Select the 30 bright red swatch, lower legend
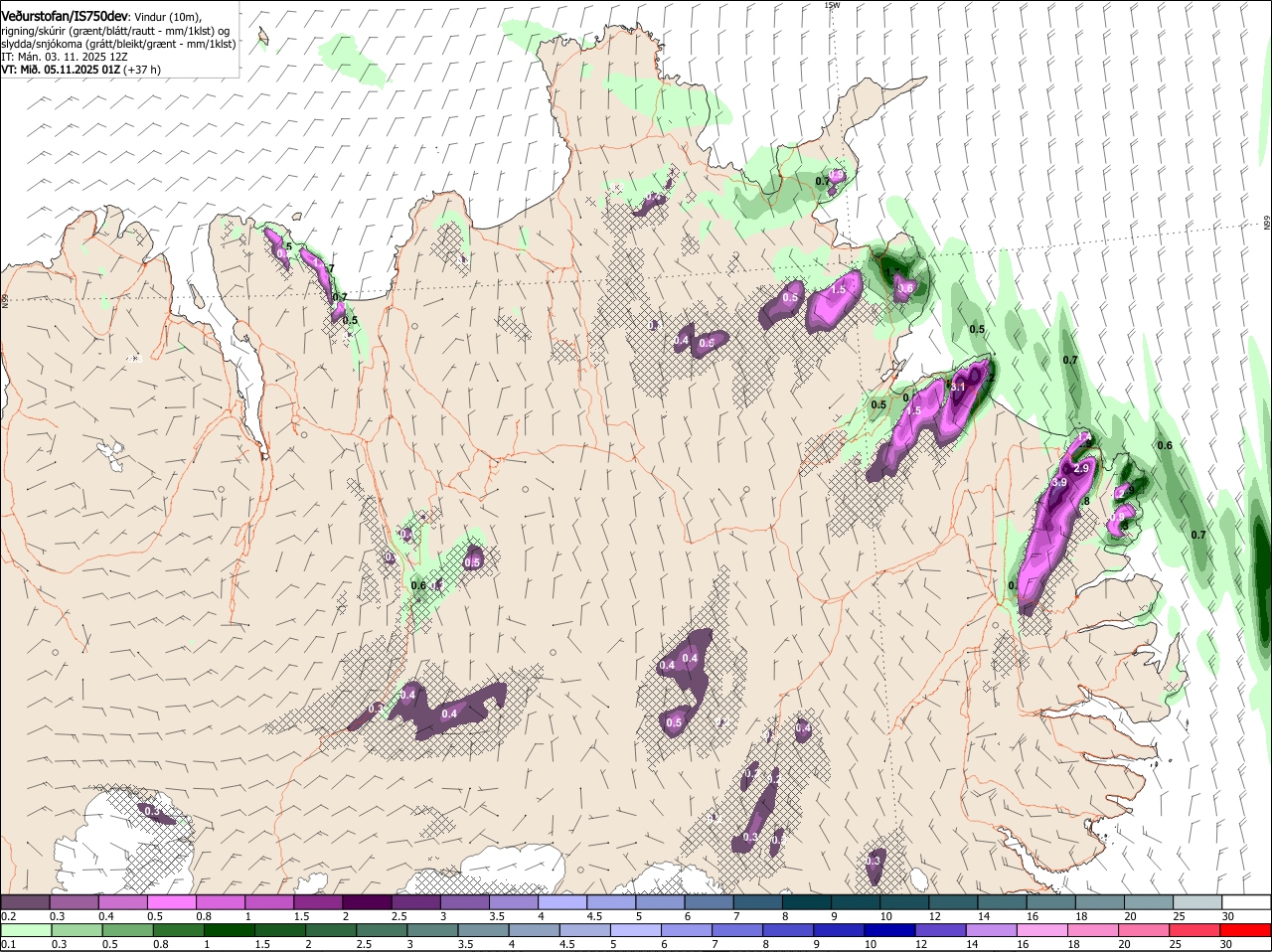The image size is (1272, 952). tap(1247, 930)
